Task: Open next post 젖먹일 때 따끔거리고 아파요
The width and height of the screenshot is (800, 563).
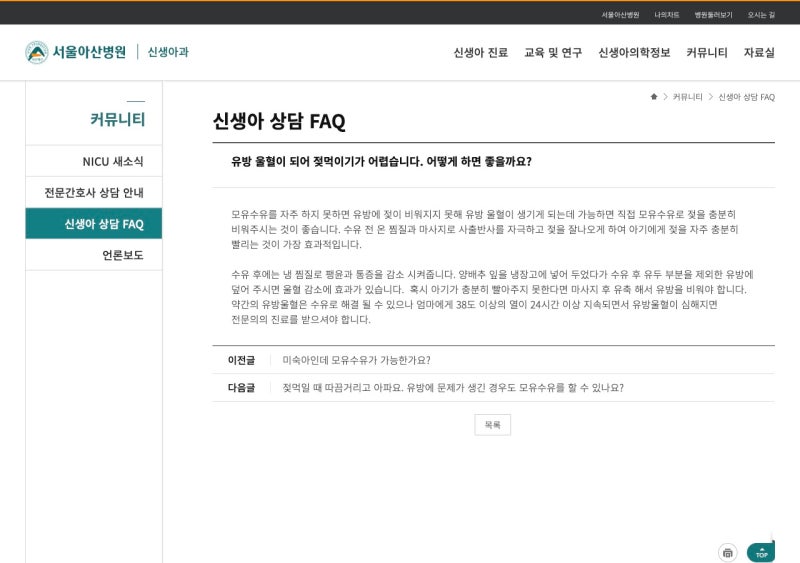Action: [x=453, y=388]
